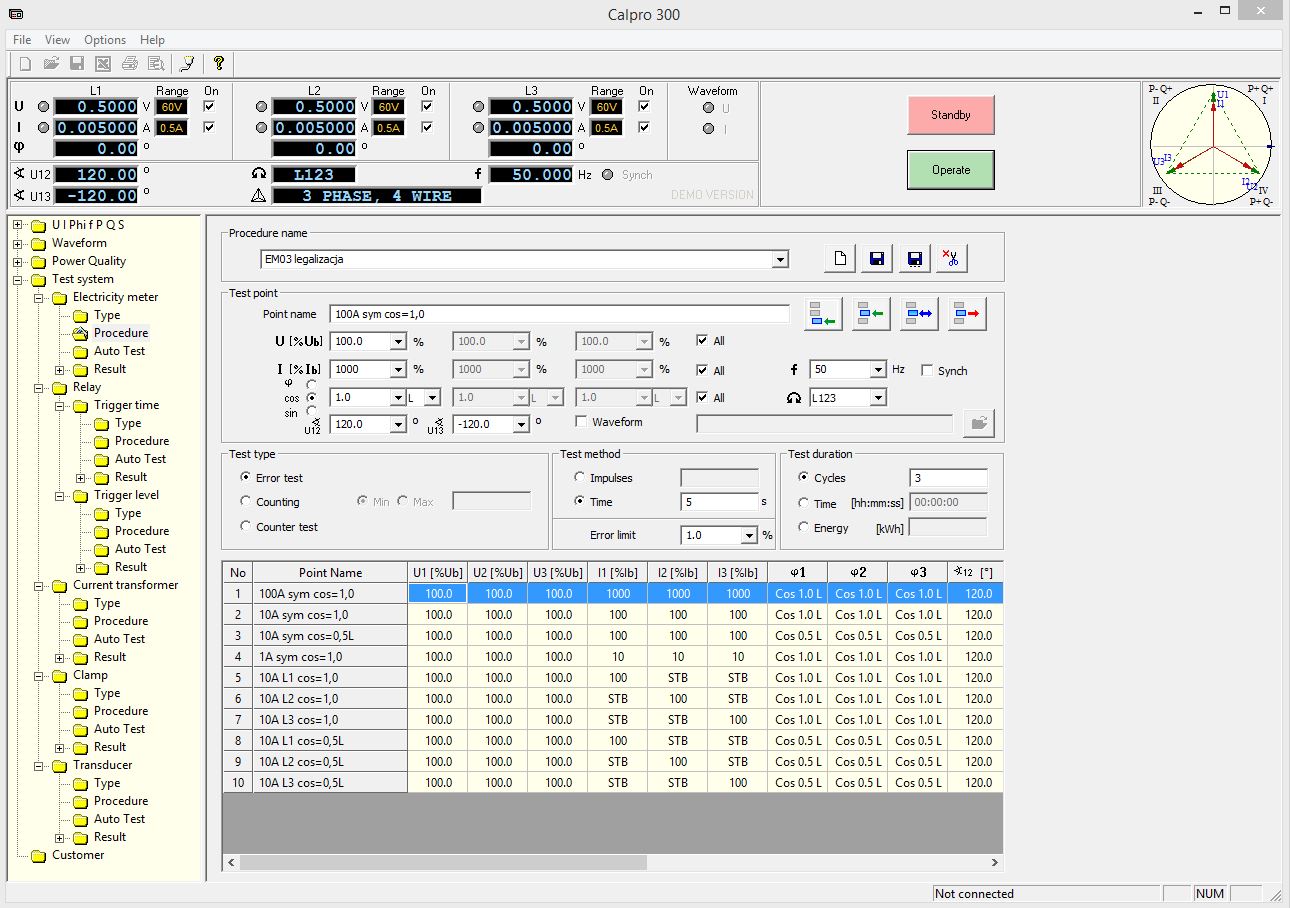Select the Energy test duration radio button
The image size is (1290, 908).
803,527
